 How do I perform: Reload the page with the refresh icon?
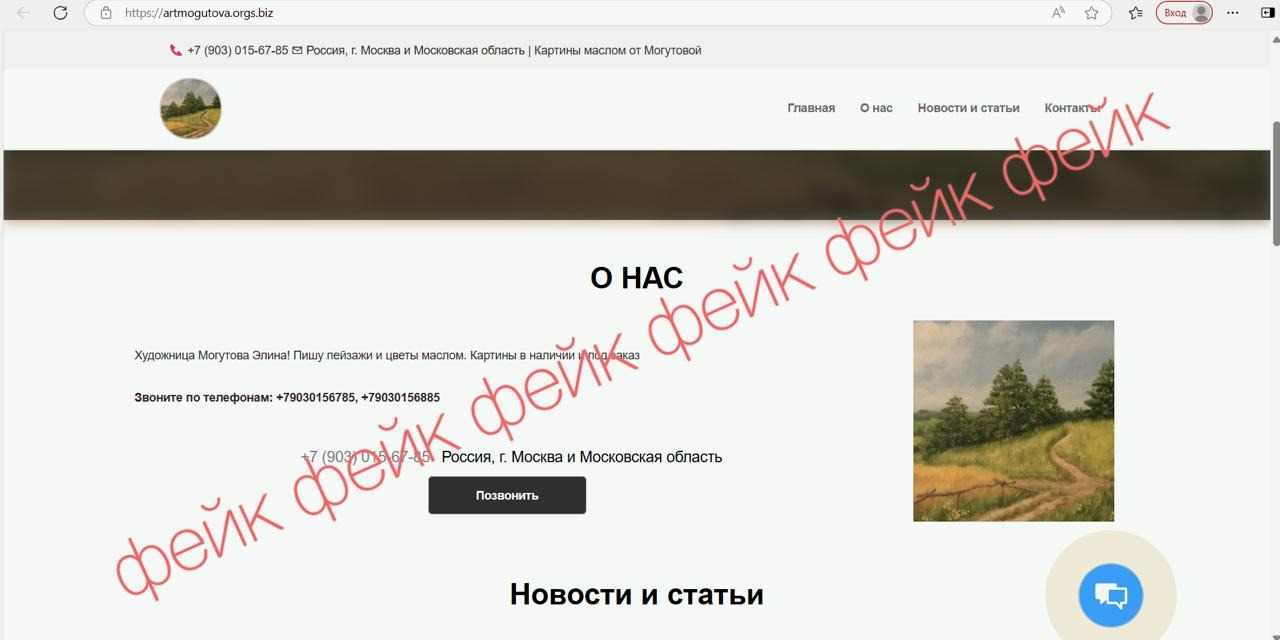coord(60,13)
